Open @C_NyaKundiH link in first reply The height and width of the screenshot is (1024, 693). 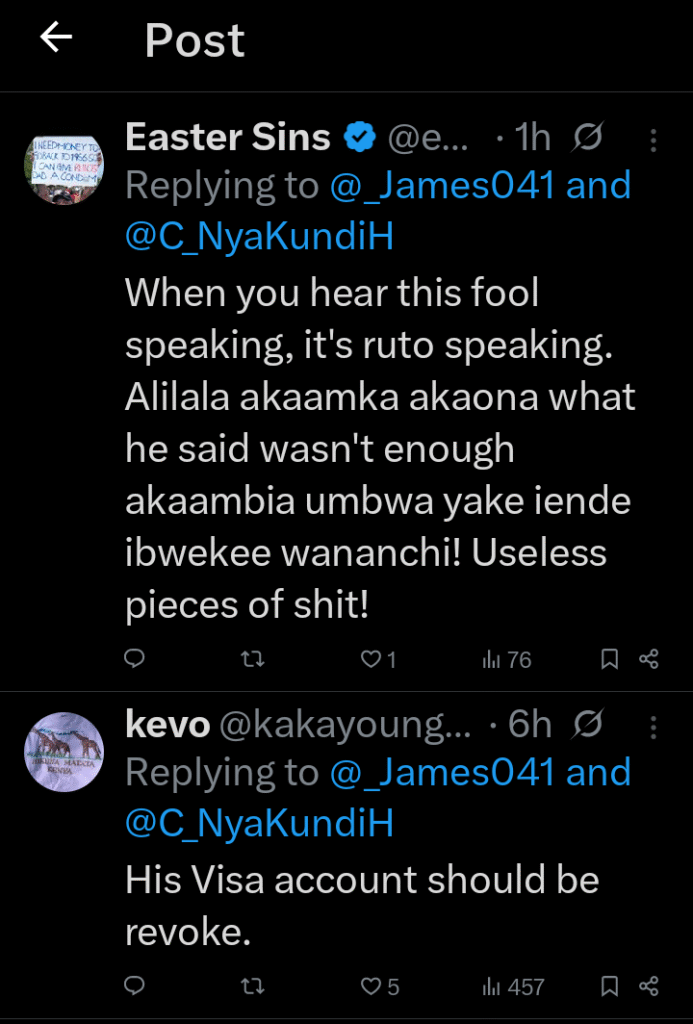(259, 236)
